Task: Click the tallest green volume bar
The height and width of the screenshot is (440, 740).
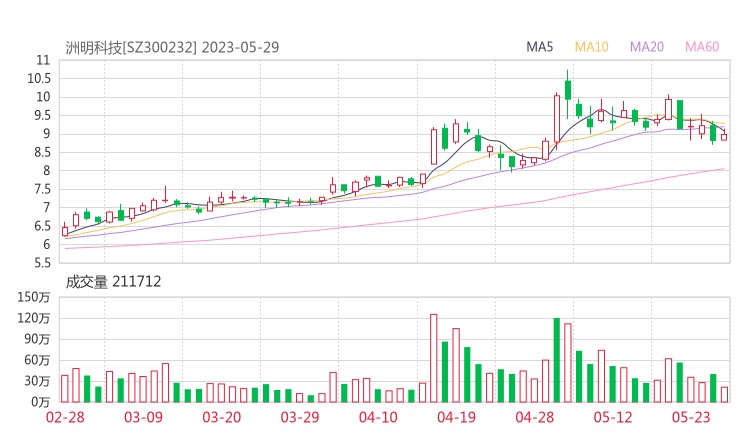Action: [557, 360]
